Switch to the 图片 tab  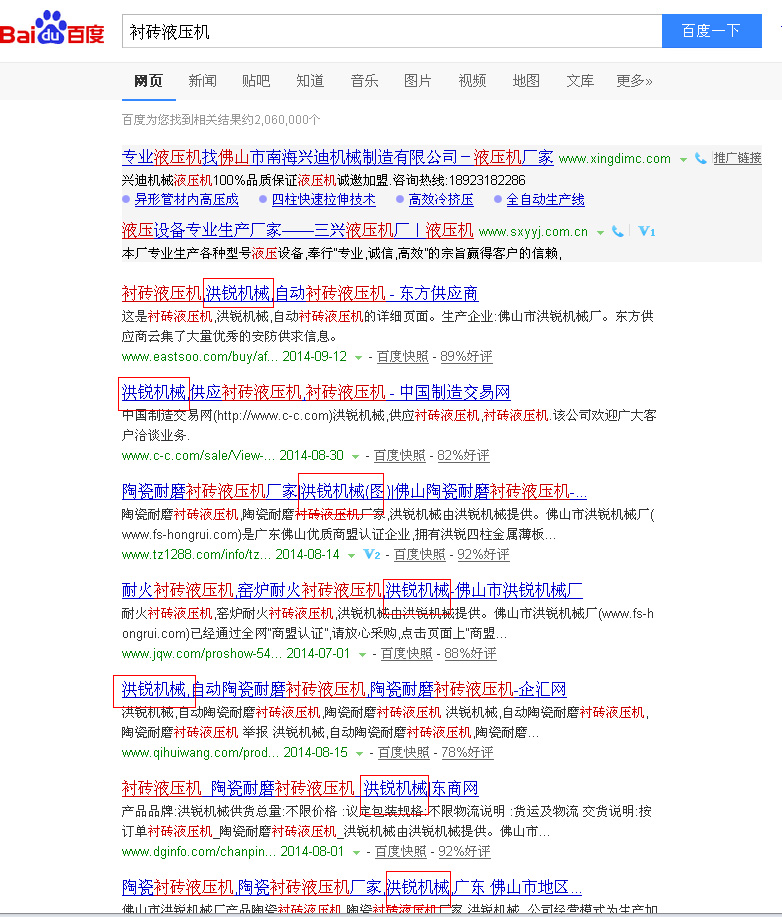418,81
